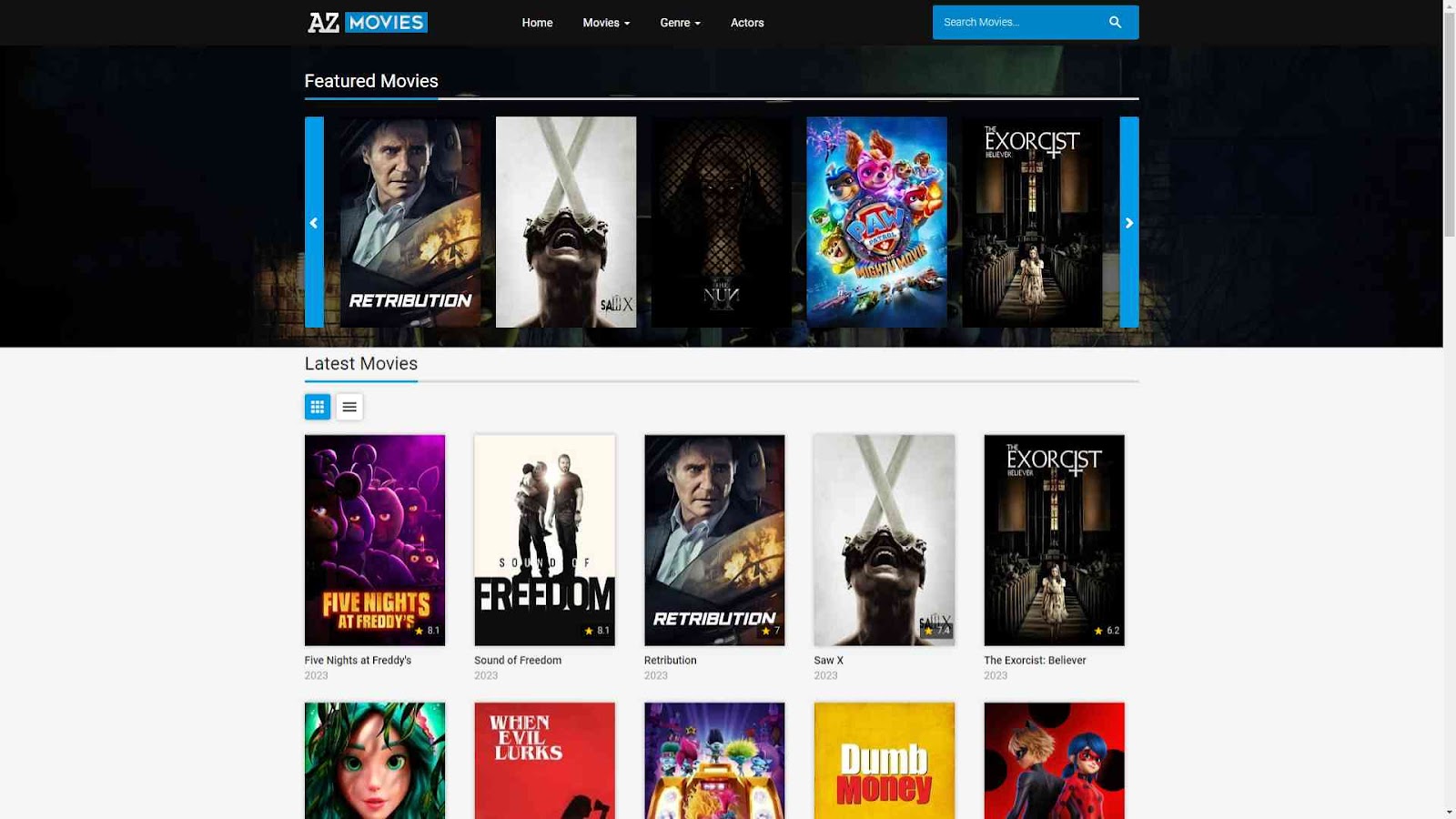Screen dimensions: 1456x819
Task: Open Sound of Freedom poster in Latest Movies
Action: click(544, 541)
